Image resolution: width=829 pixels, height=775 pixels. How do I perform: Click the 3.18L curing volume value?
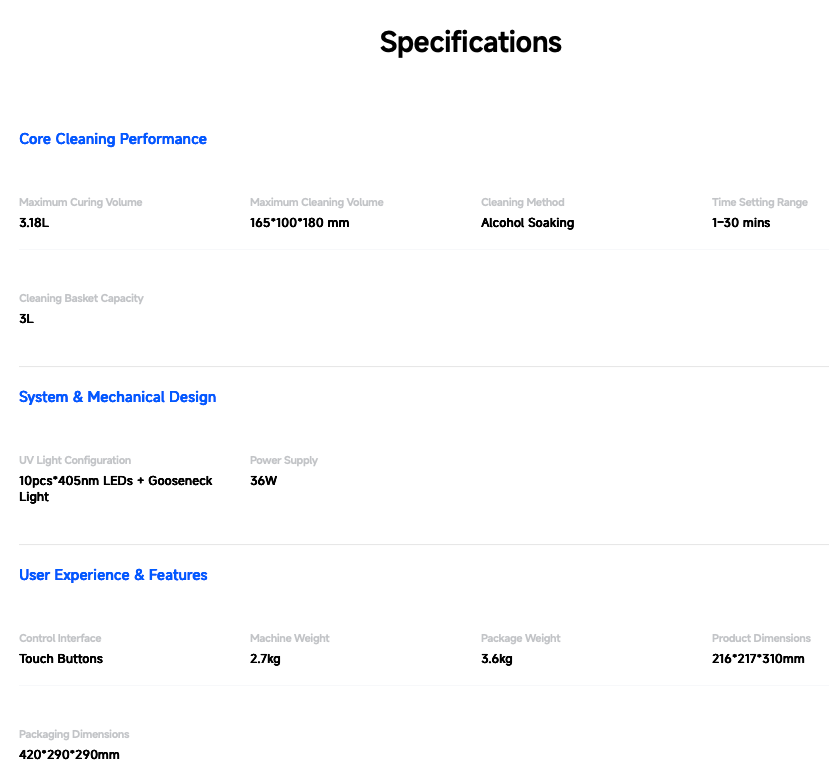click(x=34, y=223)
